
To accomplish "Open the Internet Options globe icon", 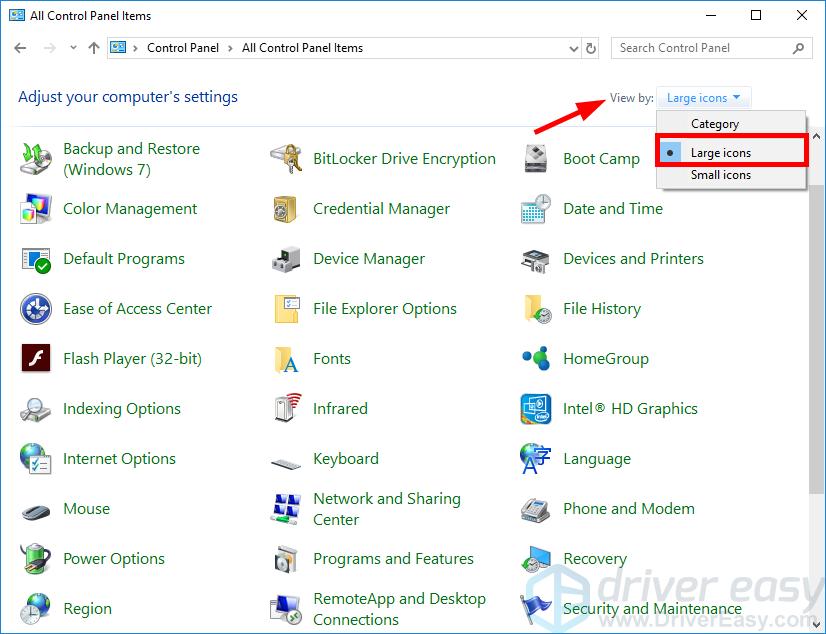I will tap(36, 459).
